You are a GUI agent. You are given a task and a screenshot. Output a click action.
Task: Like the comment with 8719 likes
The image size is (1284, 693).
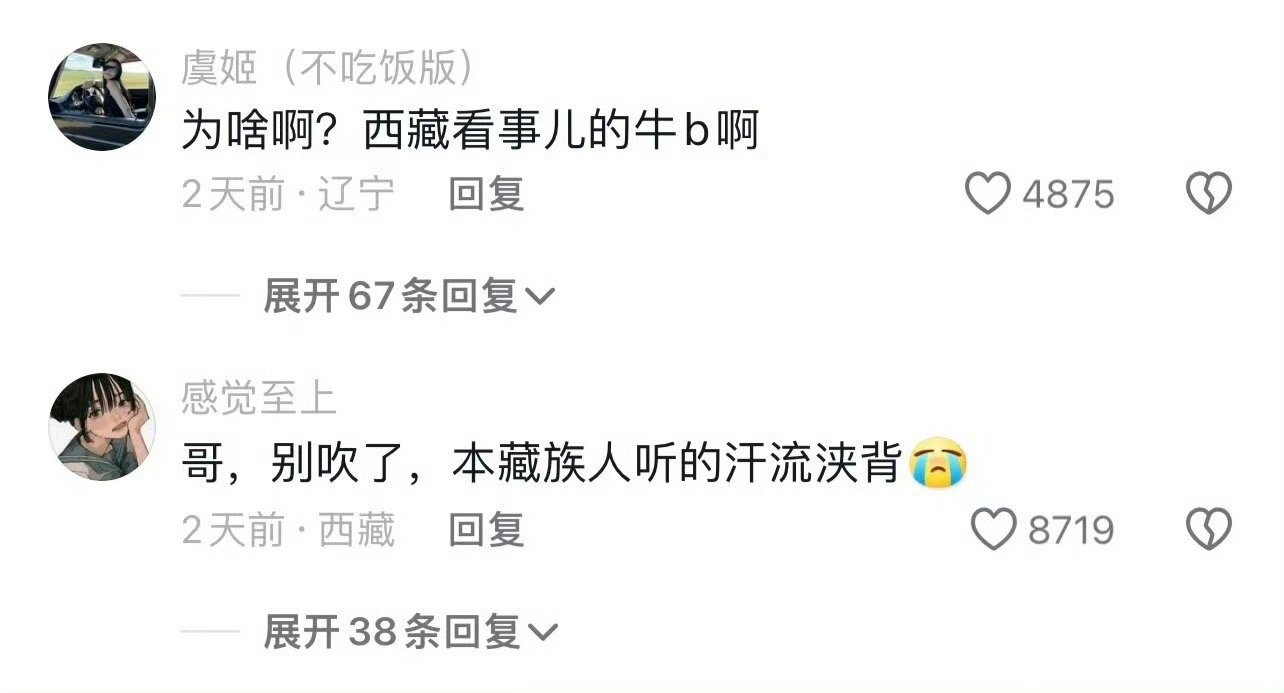pos(995,530)
